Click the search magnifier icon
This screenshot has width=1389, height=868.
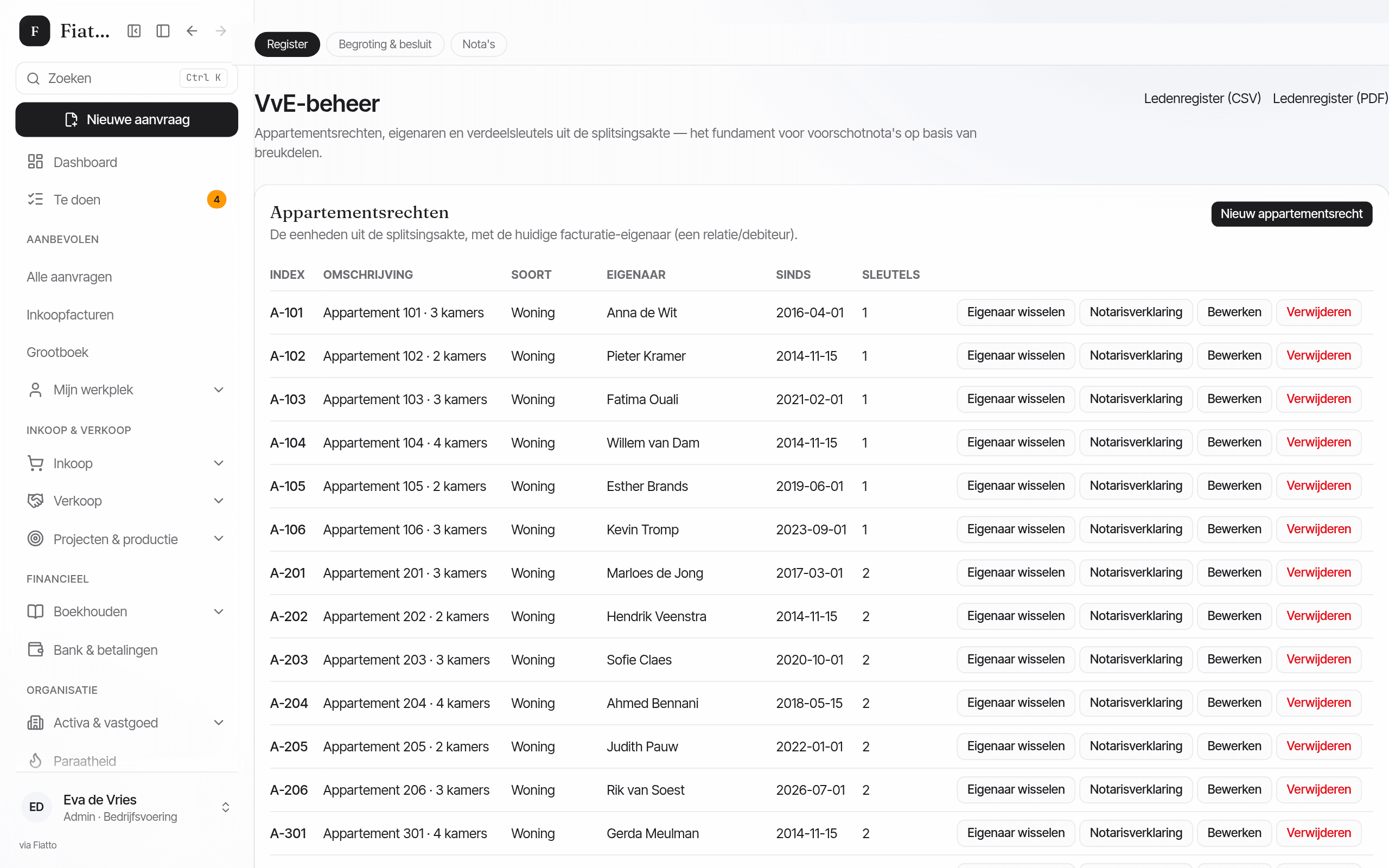(33, 79)
